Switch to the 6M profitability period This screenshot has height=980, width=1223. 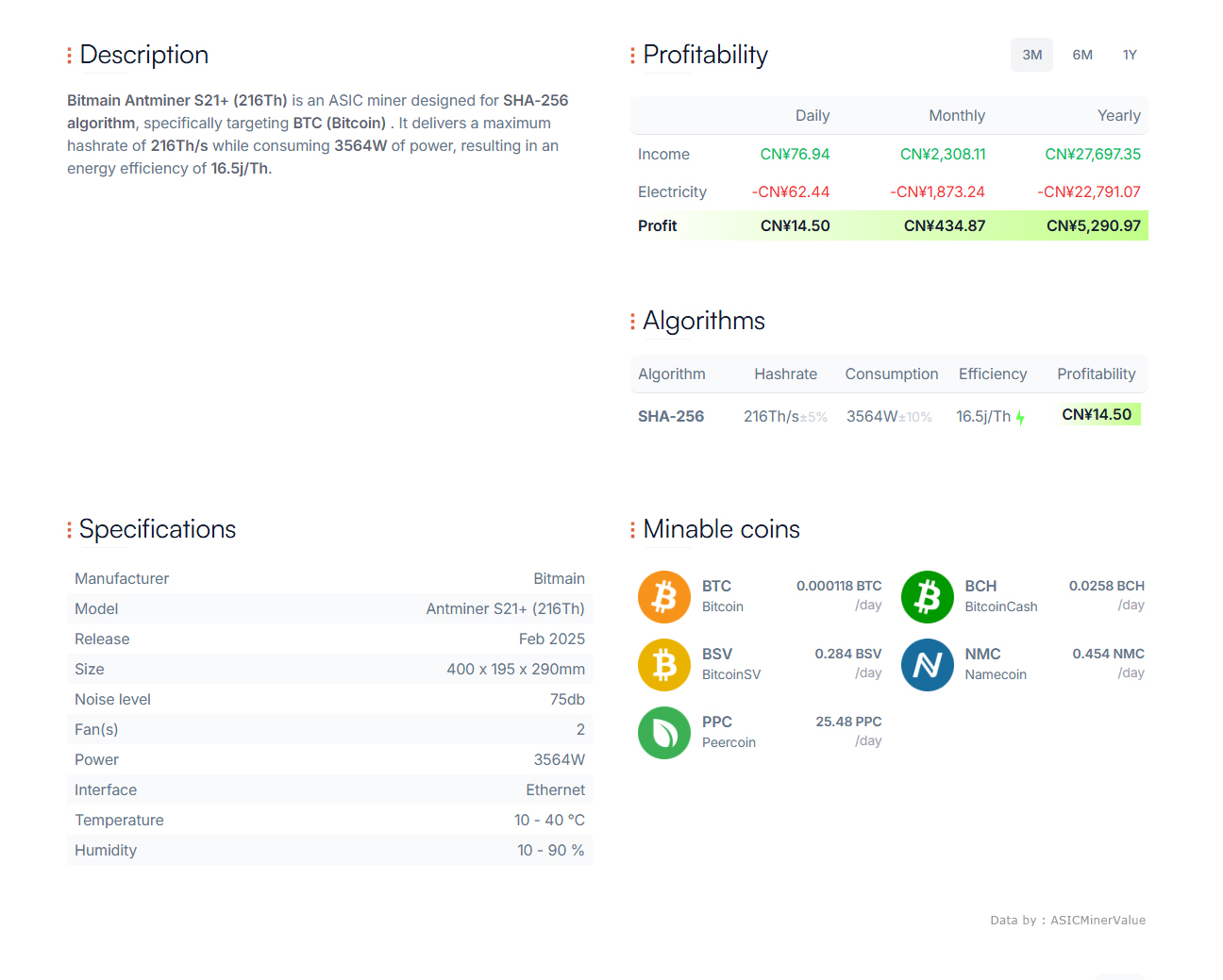(1082, 55)
